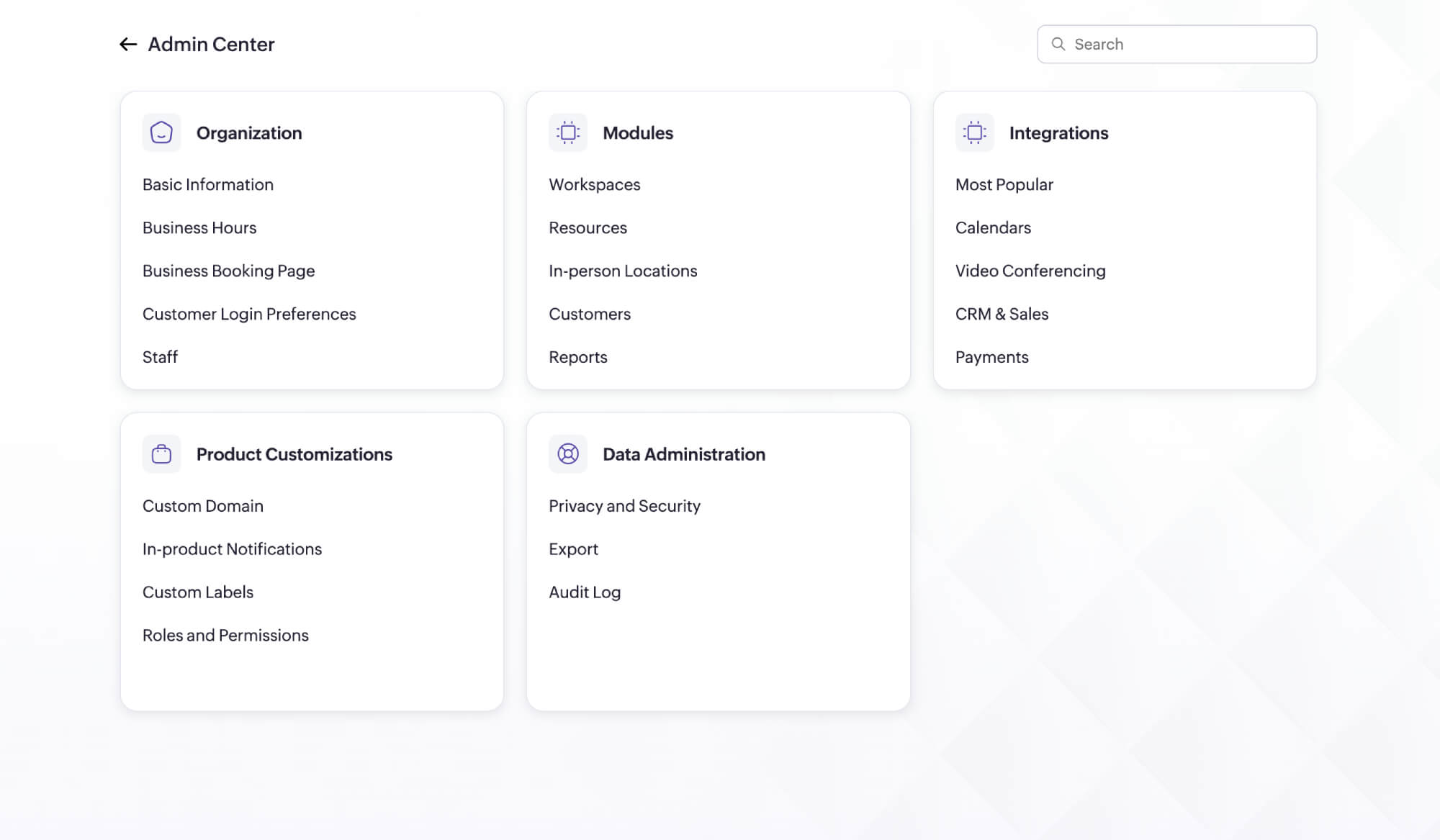Open Payments integrations
The image size is (1440, 840).
tap(992, 358)
